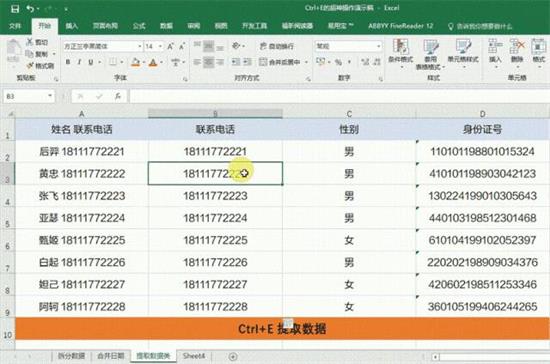Increase indent icon
The width and height of the screenshot is (550, 364).
[x=248, y=62]
